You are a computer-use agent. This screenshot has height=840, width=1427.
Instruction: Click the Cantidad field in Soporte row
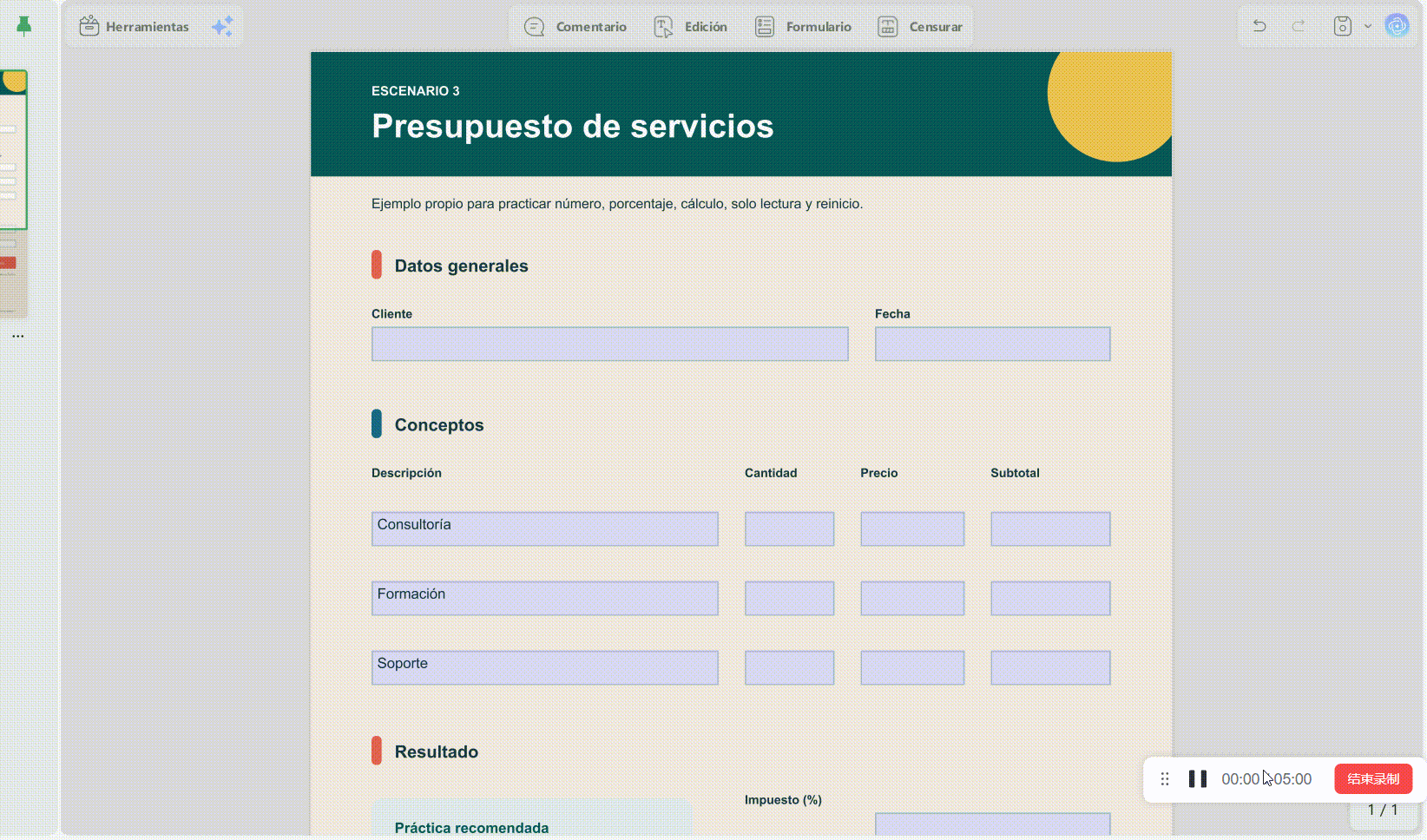tap(790, 667)
